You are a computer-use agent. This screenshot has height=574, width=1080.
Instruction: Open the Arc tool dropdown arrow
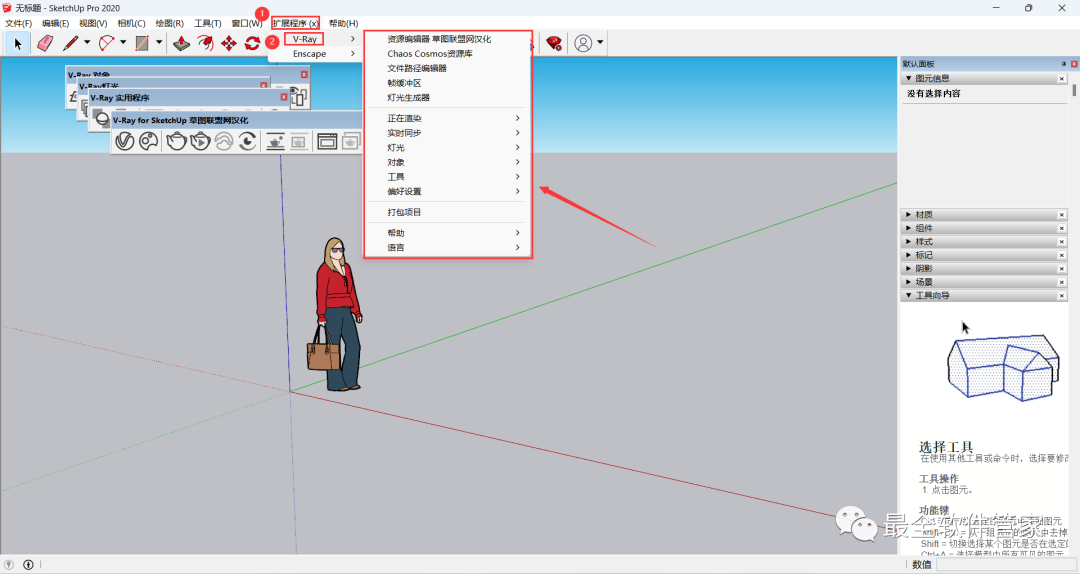(123, 43)
